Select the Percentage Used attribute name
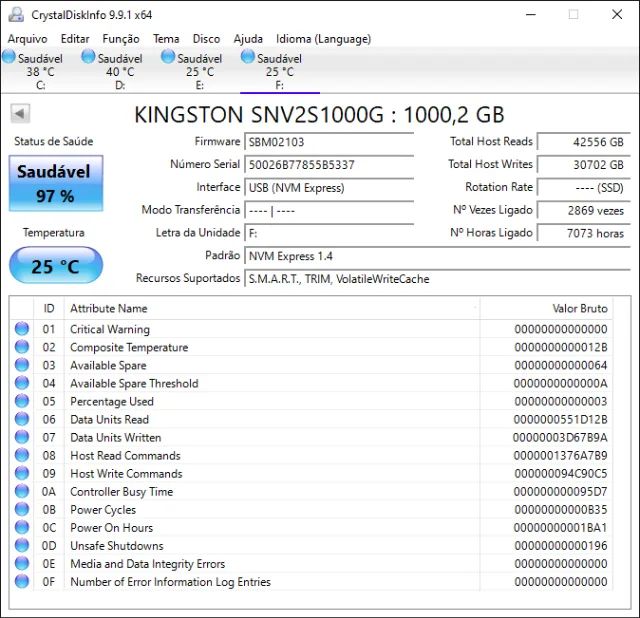This screenshot has height=618, width=640. pyautogui.click(x=112, y=401)
